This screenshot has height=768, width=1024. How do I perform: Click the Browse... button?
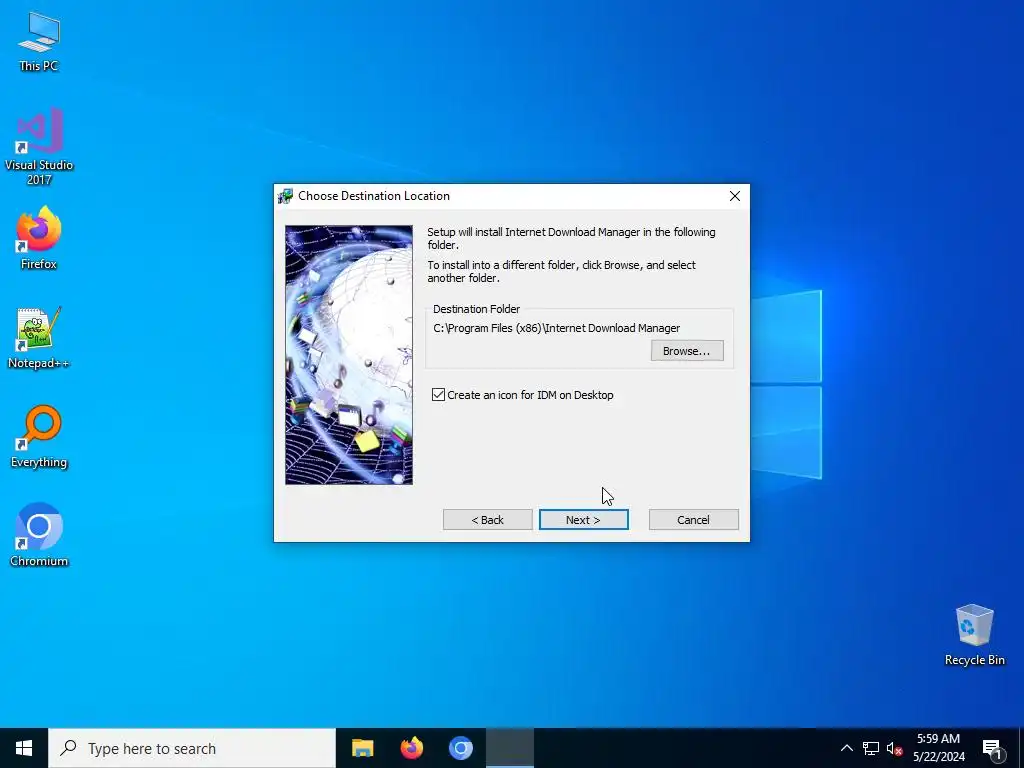[x=687, y=351]
